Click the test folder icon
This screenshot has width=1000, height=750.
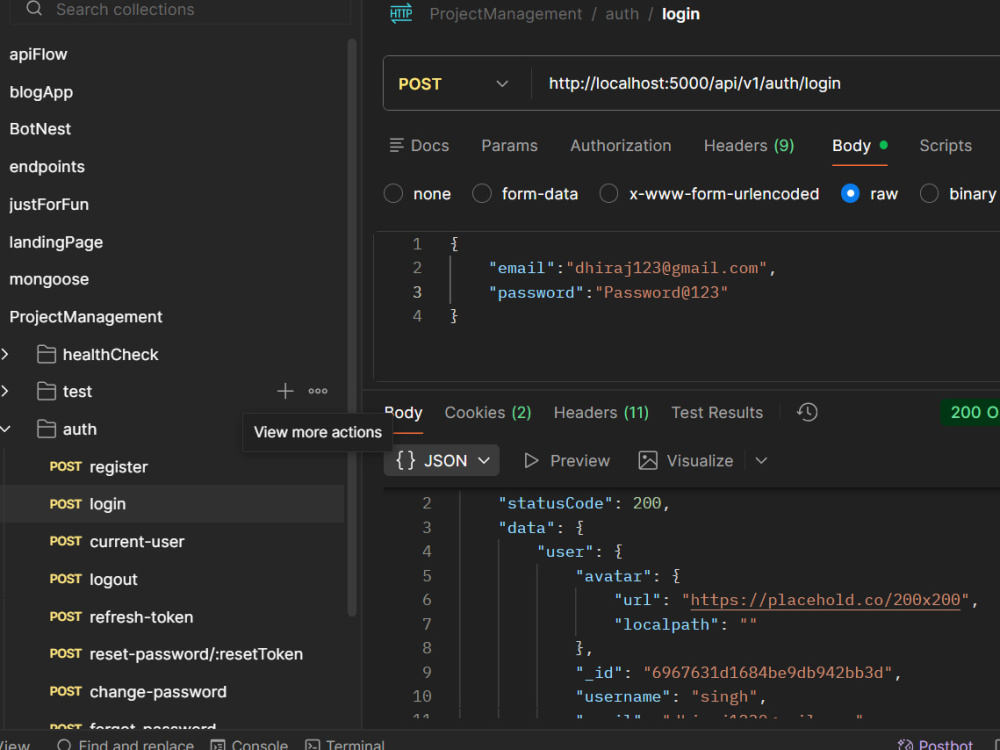click(46, 391)
